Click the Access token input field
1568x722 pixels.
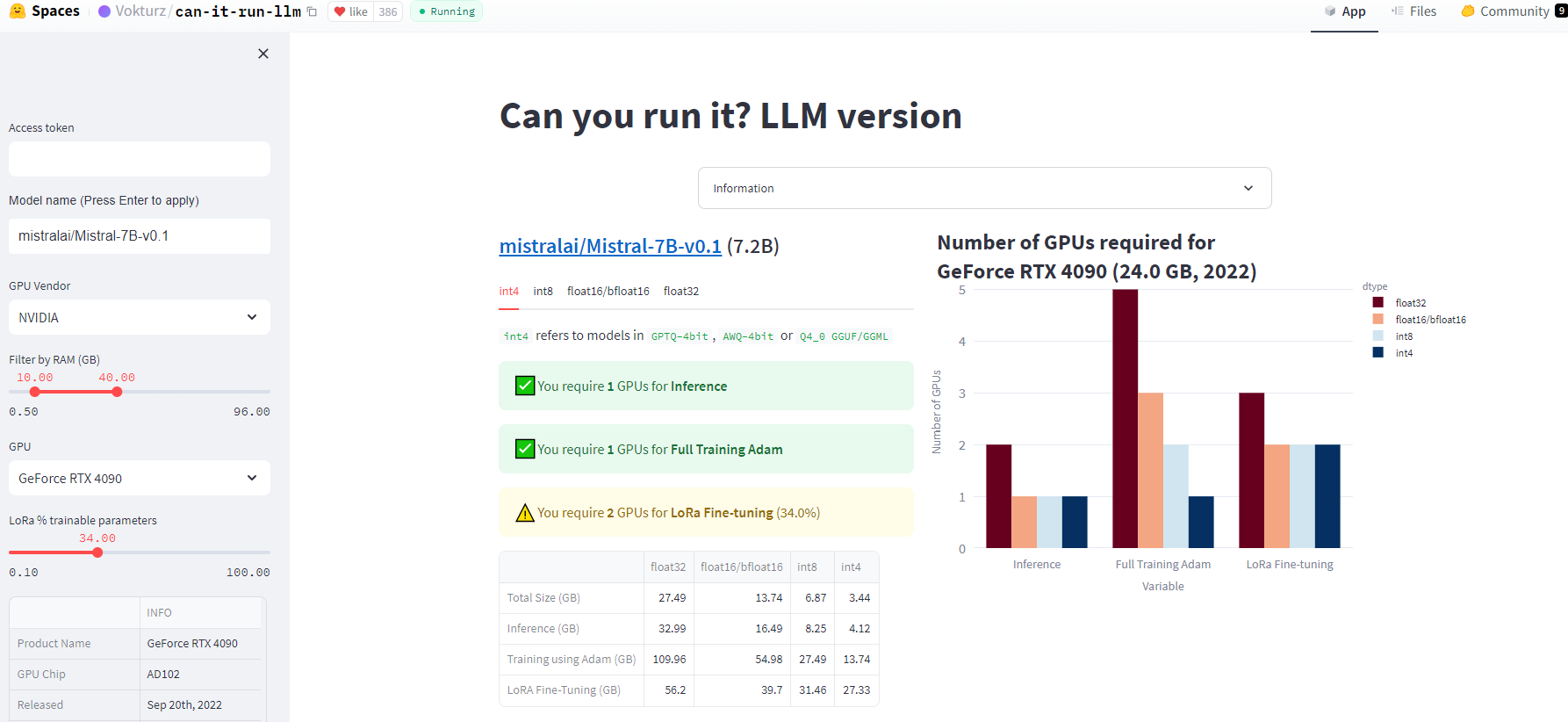(x=140, y=159)
